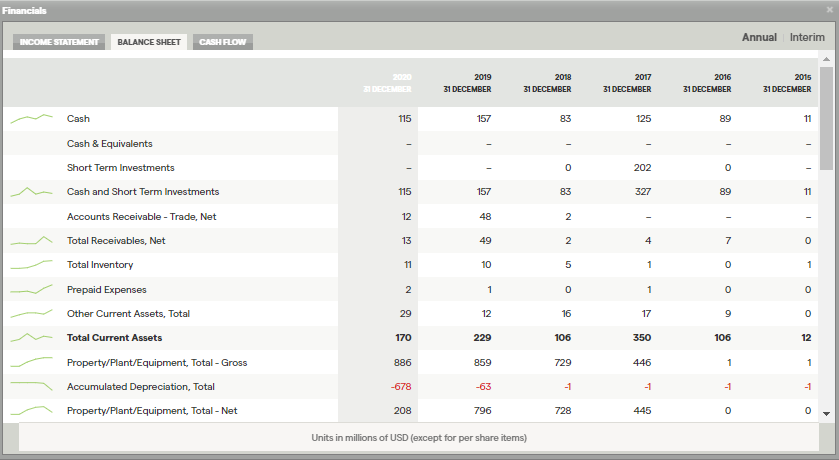Select the Balance Sheet tab
The height and width of the screenshot is (460, 839).
coord(149,42)
